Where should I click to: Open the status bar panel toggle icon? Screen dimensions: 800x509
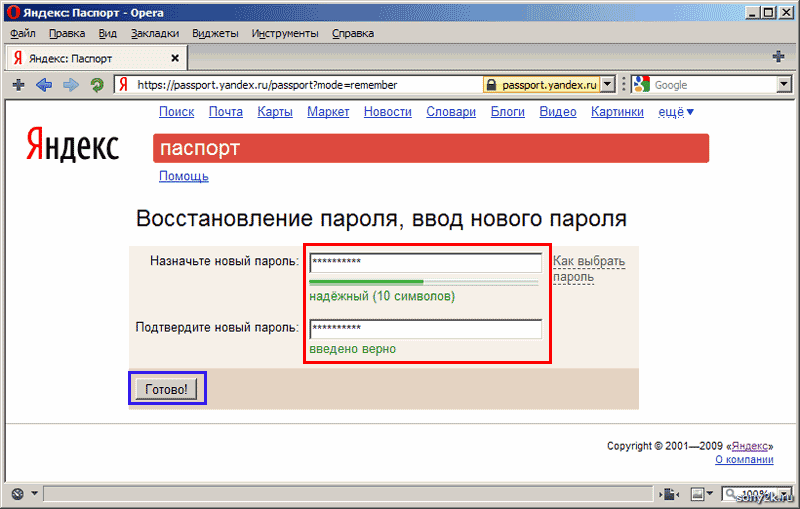tap(18, 494)
